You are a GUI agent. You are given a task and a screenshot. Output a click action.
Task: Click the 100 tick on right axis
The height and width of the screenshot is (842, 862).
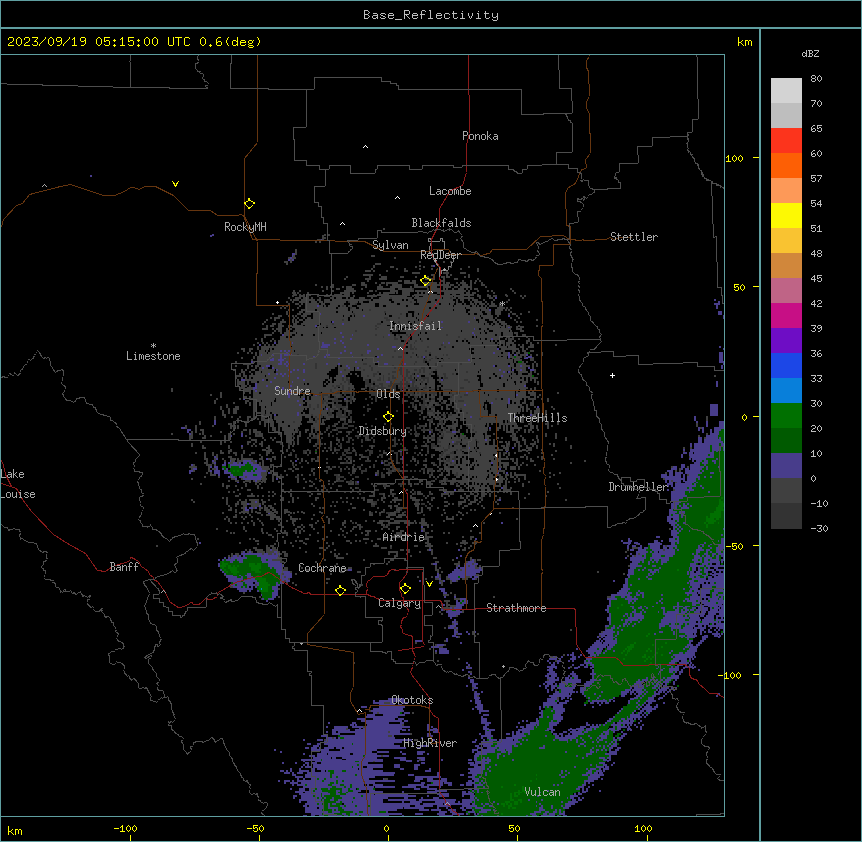pos(734,159)
